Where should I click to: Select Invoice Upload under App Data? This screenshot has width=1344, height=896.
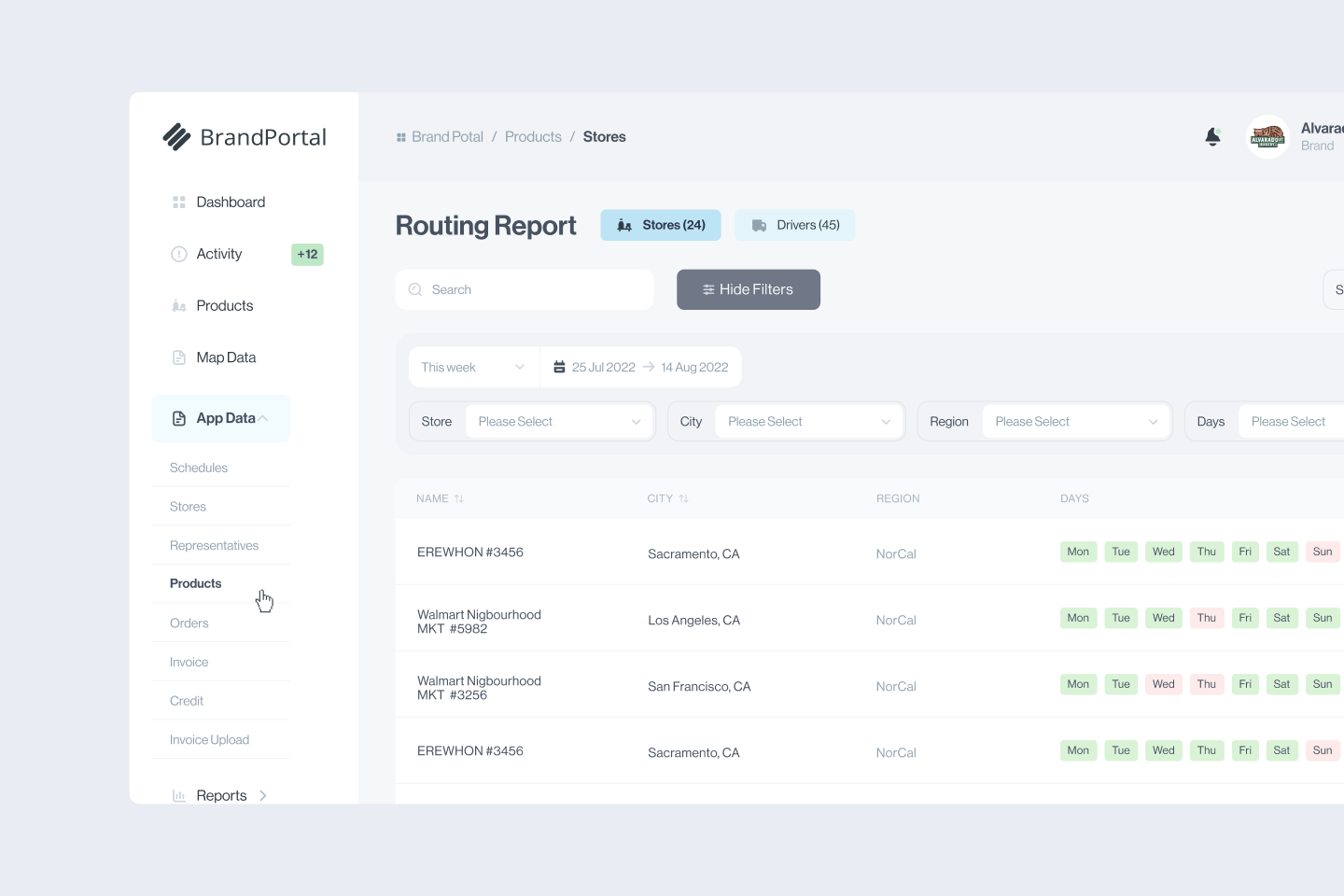click(209, 740)
